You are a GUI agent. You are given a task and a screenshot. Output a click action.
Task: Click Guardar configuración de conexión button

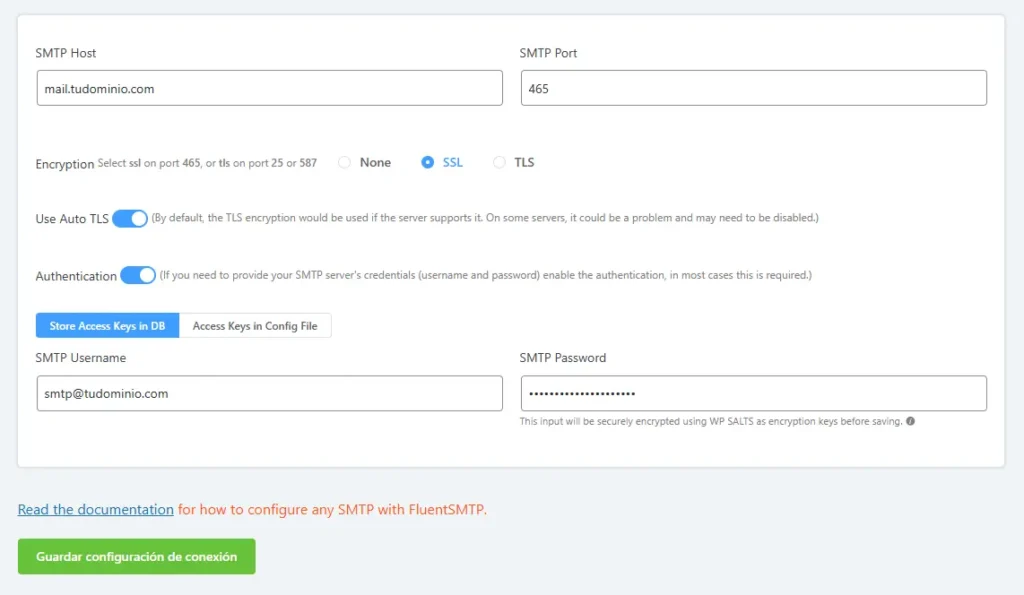click(136, 556)
